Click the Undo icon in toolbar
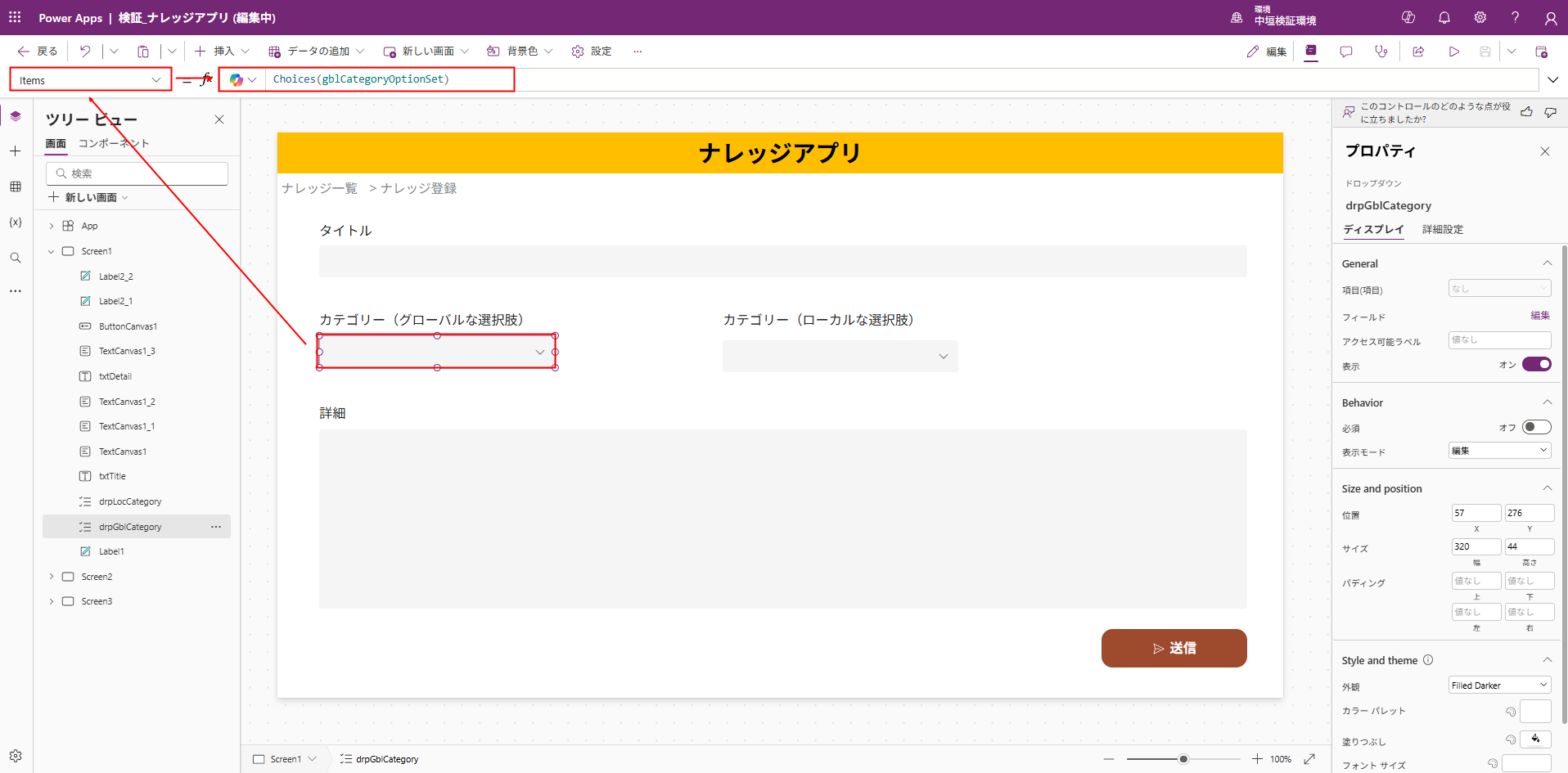Viewport: 1568px width, 773px height. pyautogui.click(x=85, y=52)
